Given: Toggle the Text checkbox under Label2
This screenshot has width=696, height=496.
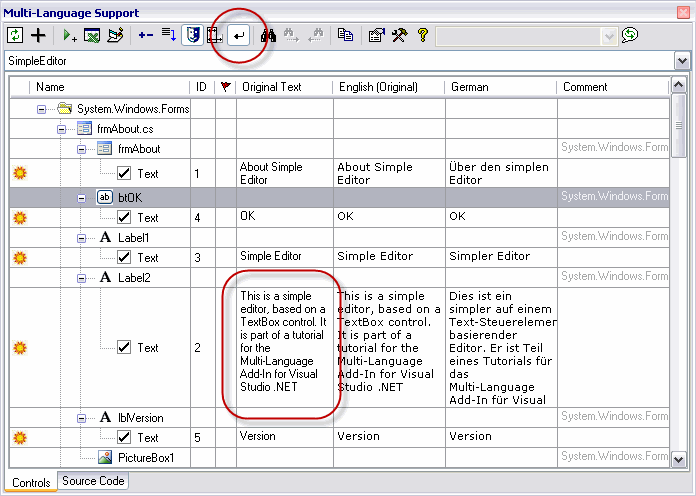Looking at the screenshot, I should 124,348.
